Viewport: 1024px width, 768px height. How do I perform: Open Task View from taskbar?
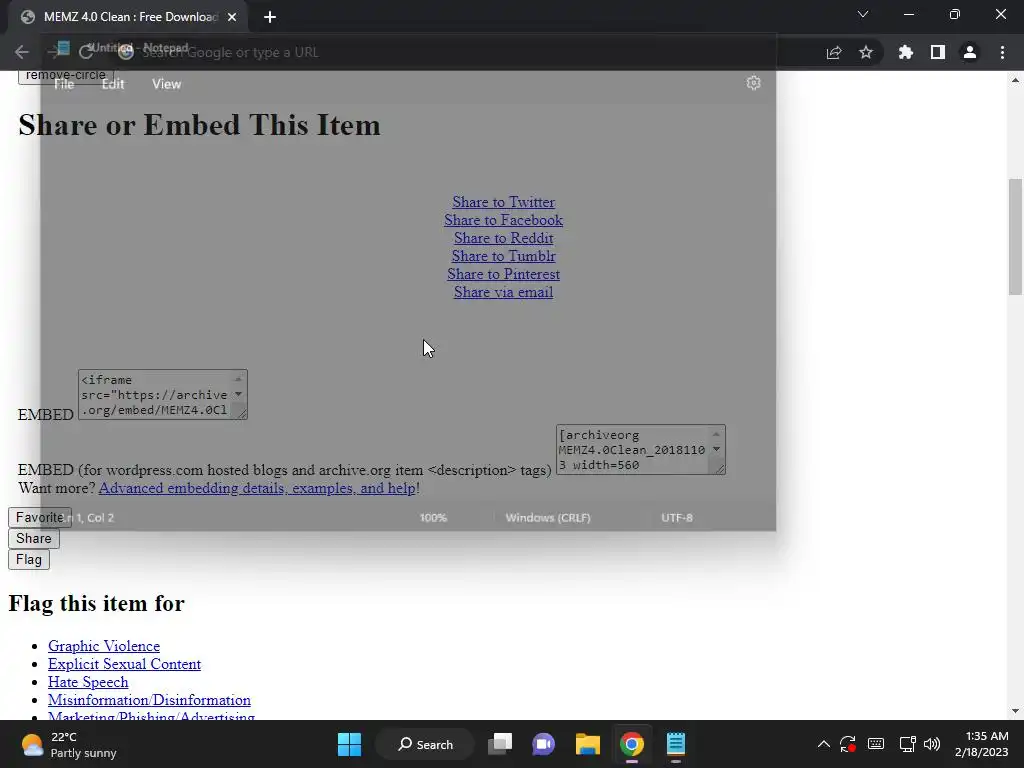tap(501, 744)
